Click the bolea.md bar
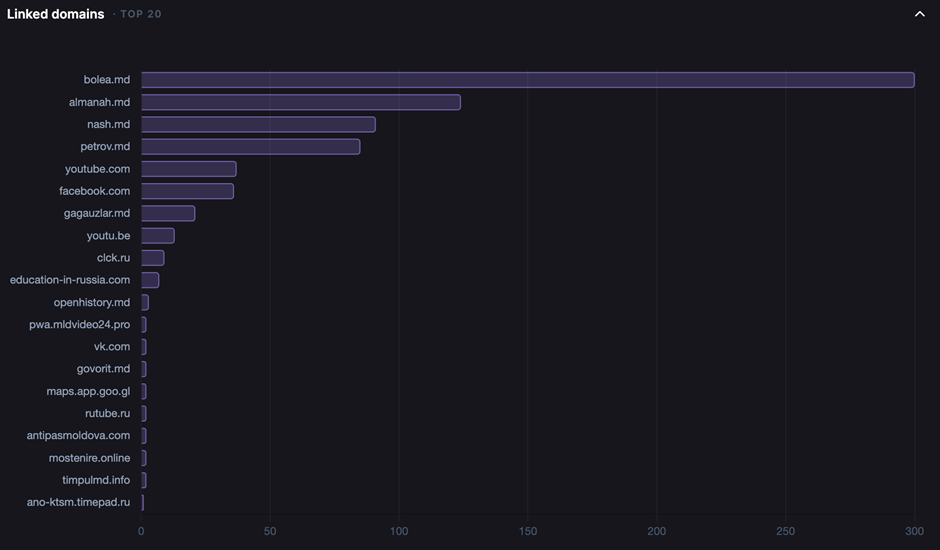The image size is (940, 550). click(527, 80)
